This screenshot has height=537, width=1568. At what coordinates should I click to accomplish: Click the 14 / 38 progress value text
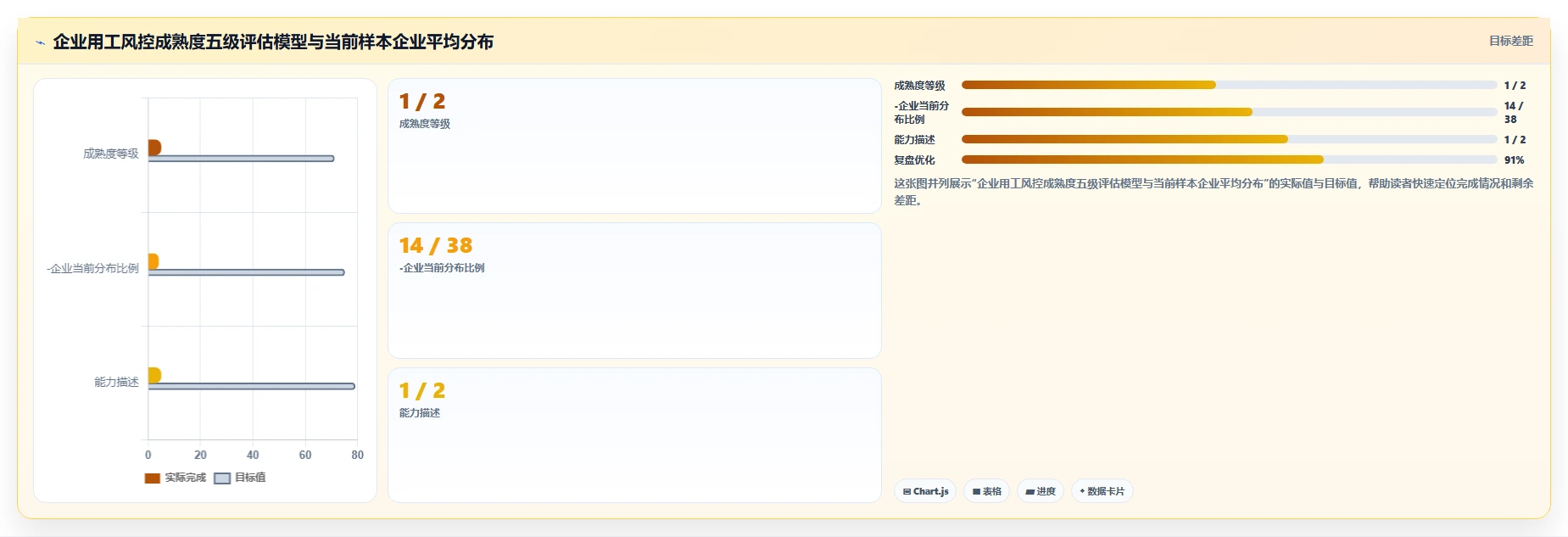[1514, 112]
